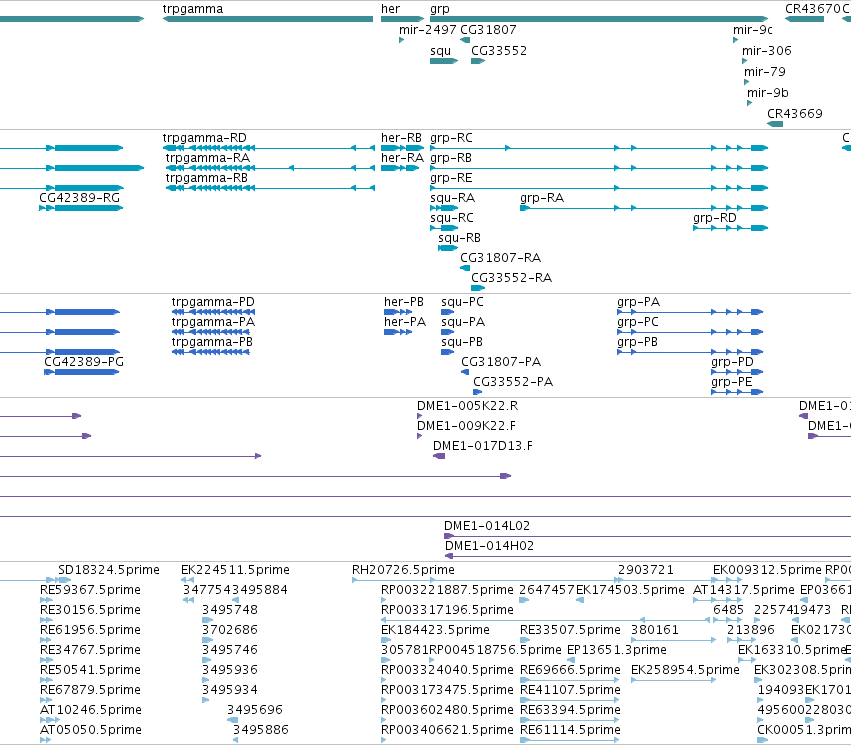Select the CG31807-PA protein label
This screenshot has height=745, width=851.
(501, 361)
